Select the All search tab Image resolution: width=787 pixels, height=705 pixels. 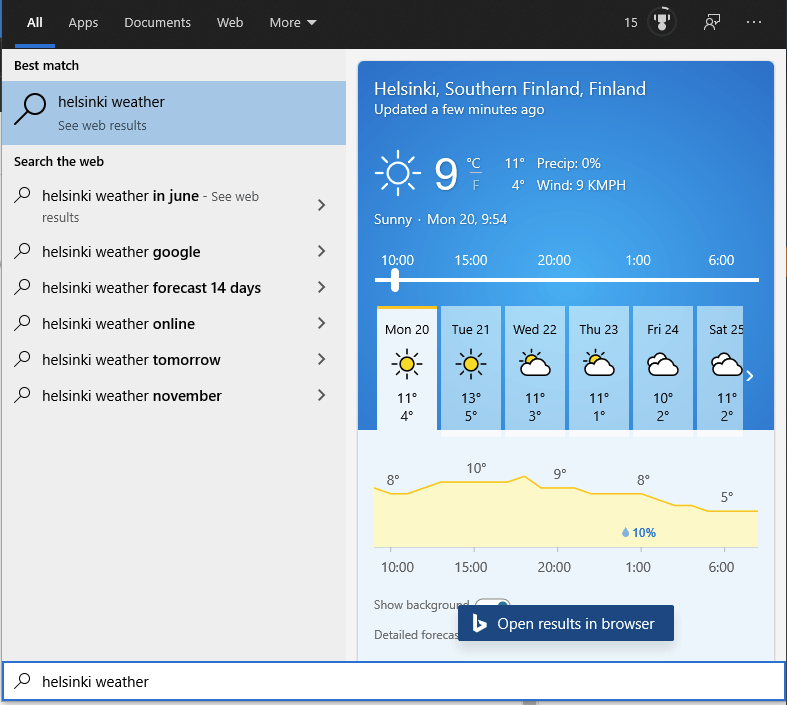point(35,23)
